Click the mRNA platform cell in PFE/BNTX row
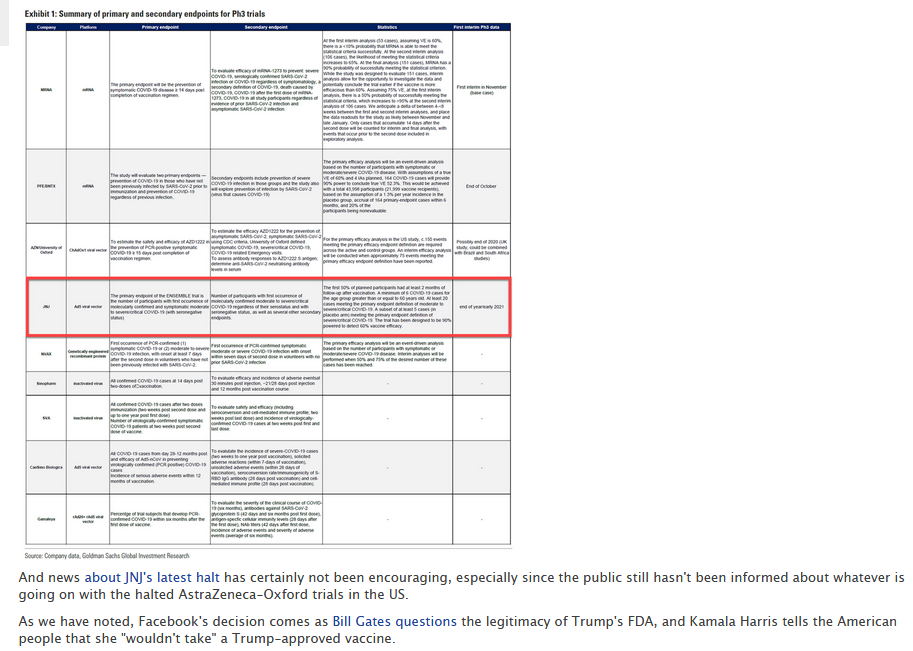This screenshot has height=651, width=913. pos(88,186)
